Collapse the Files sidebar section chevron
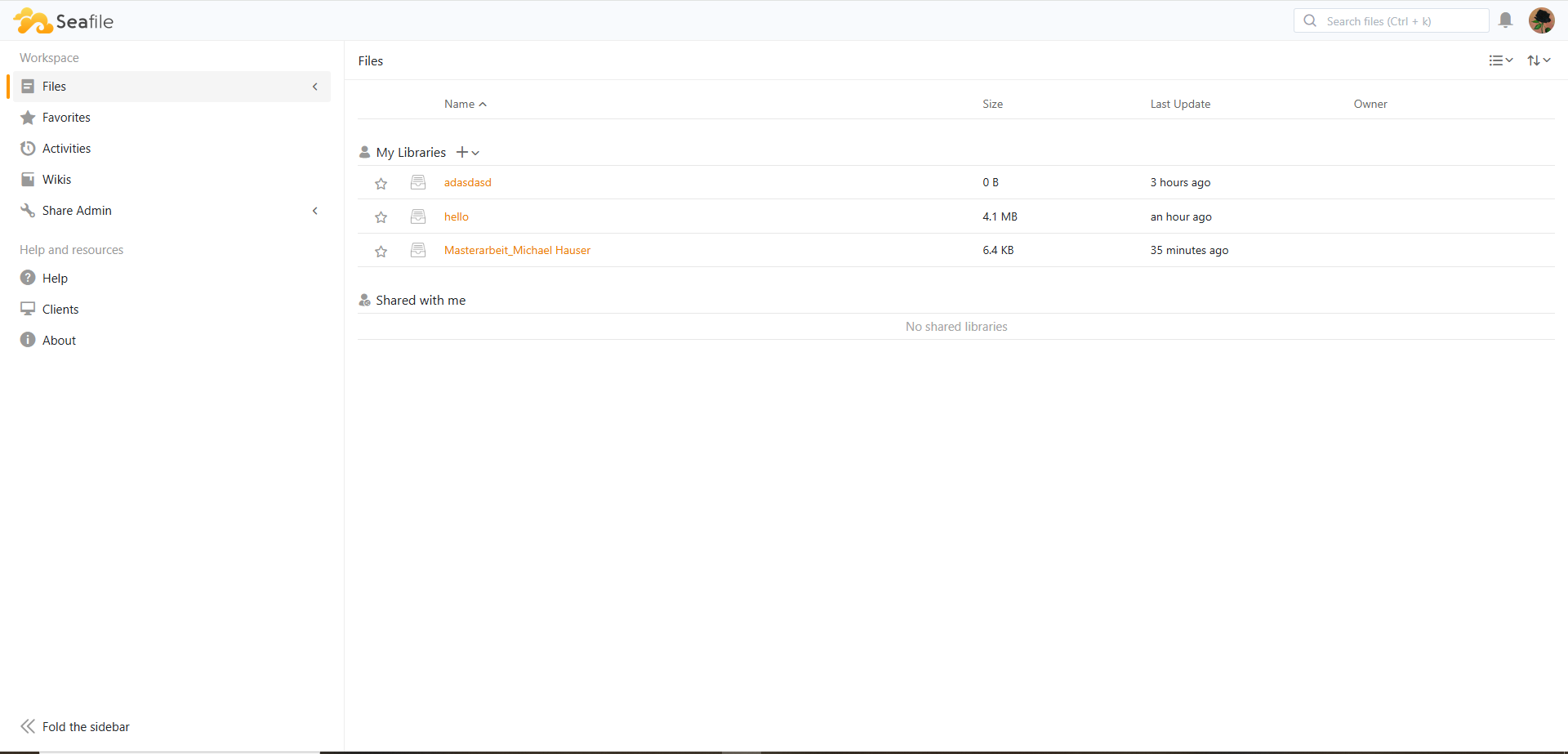The height and width of the screenshot is (754, 1568). point(315,87)
